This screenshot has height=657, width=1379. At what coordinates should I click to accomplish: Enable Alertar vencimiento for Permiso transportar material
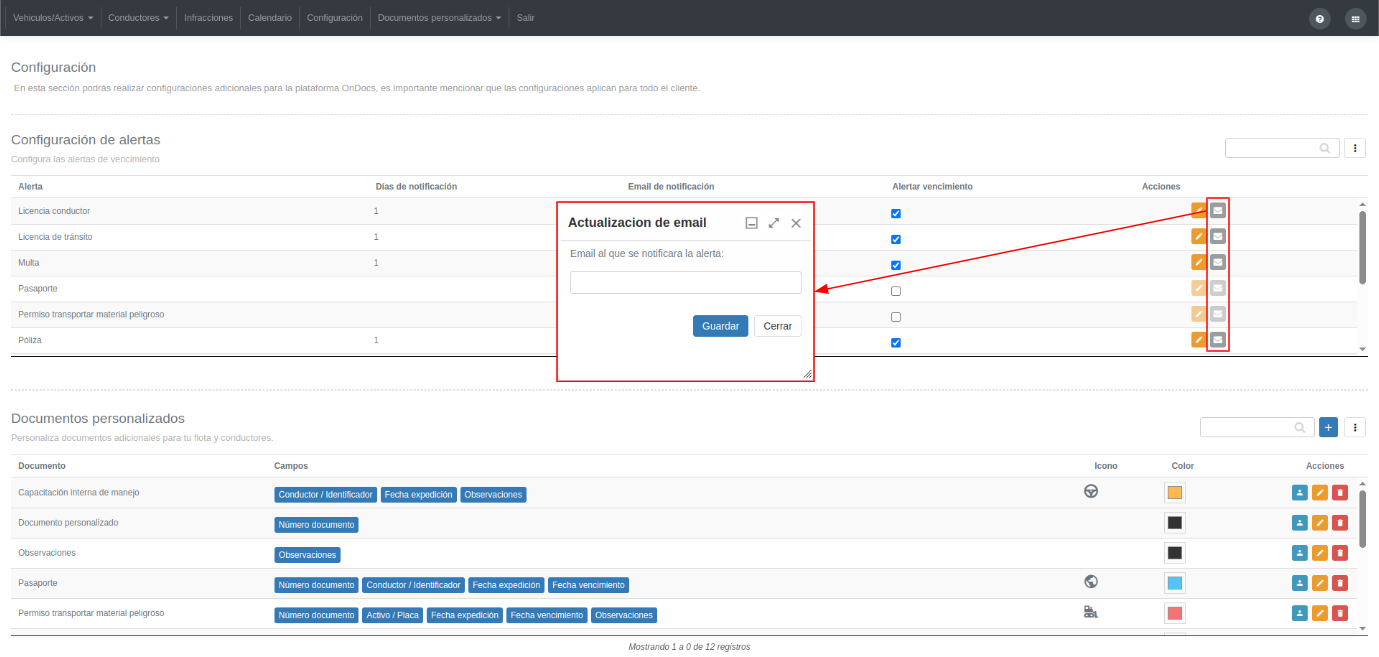pyautogui.click(x=896, y=317)
